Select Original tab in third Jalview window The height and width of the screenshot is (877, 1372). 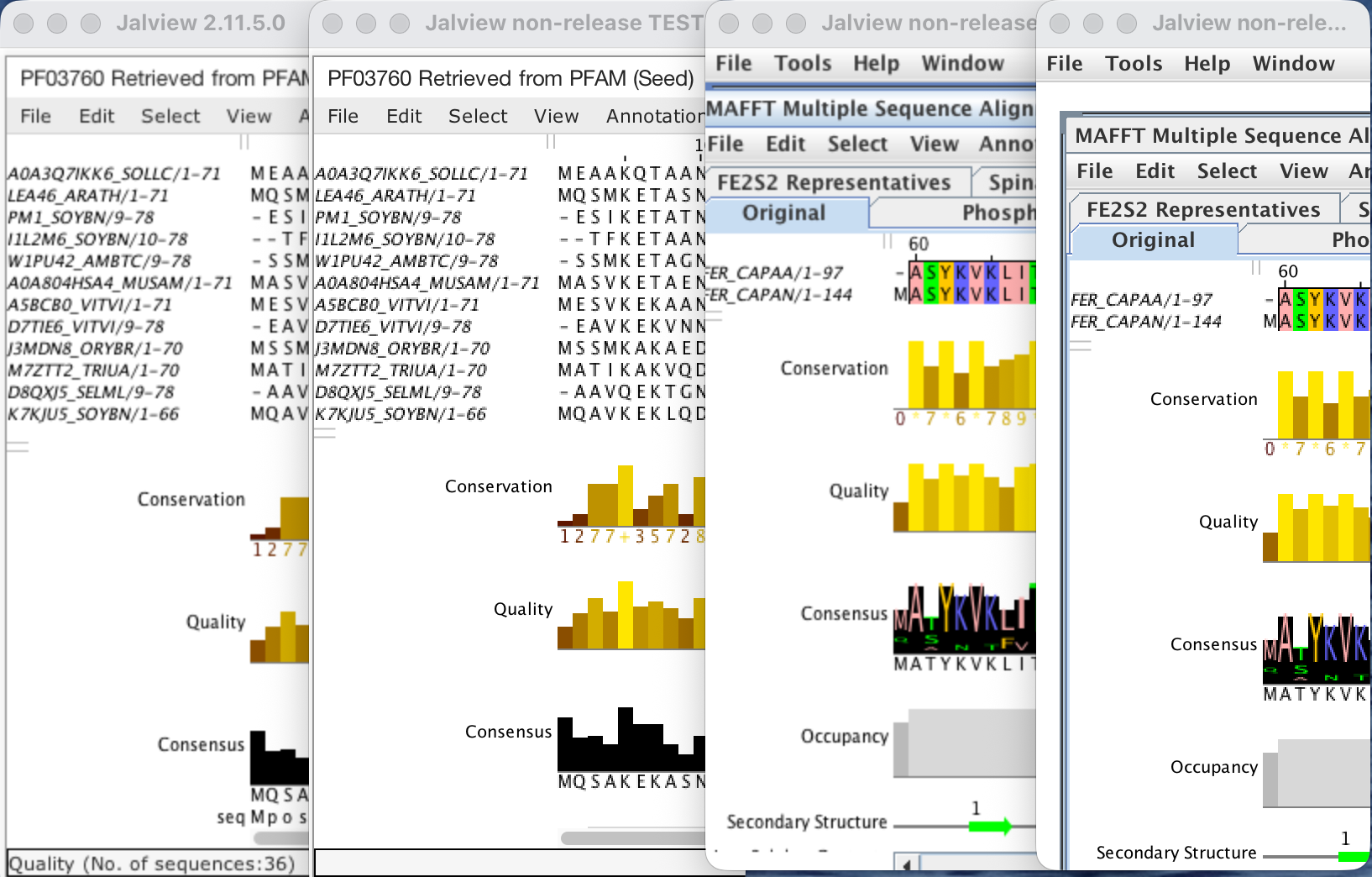pos(784,213)
